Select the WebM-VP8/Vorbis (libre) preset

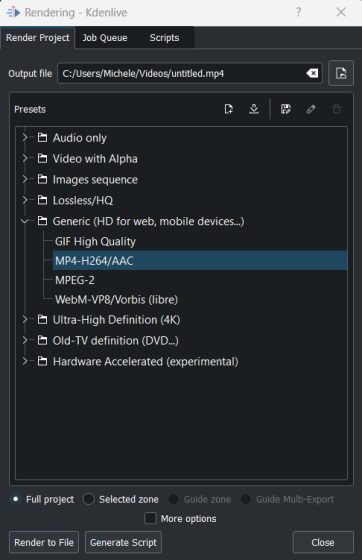pos(116,299)
